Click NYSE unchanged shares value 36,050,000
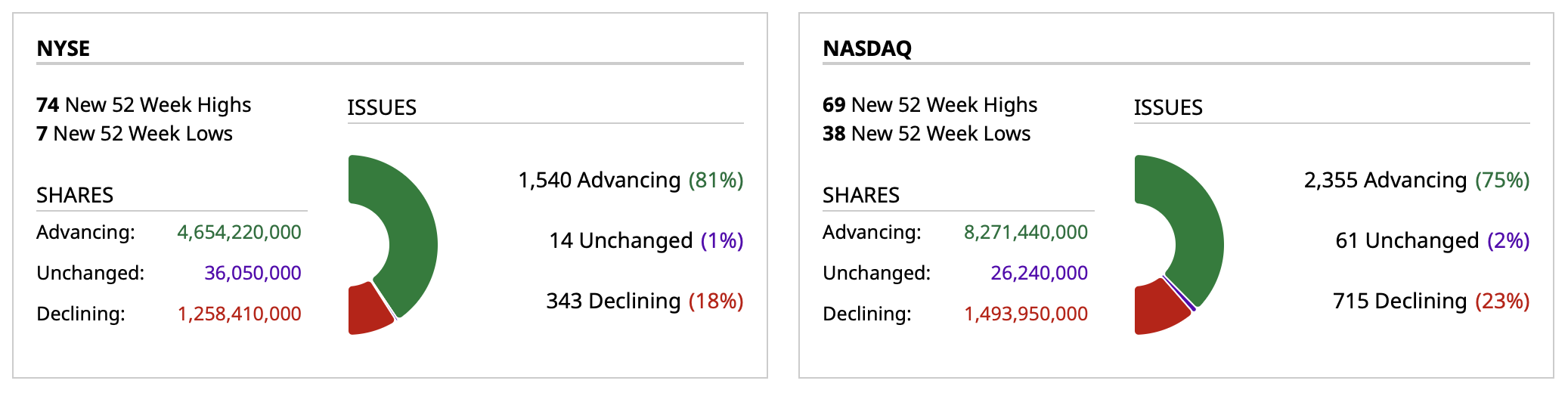Image resolution: width=1568 pixels, height=396 pixels. [x=253, y=273]
